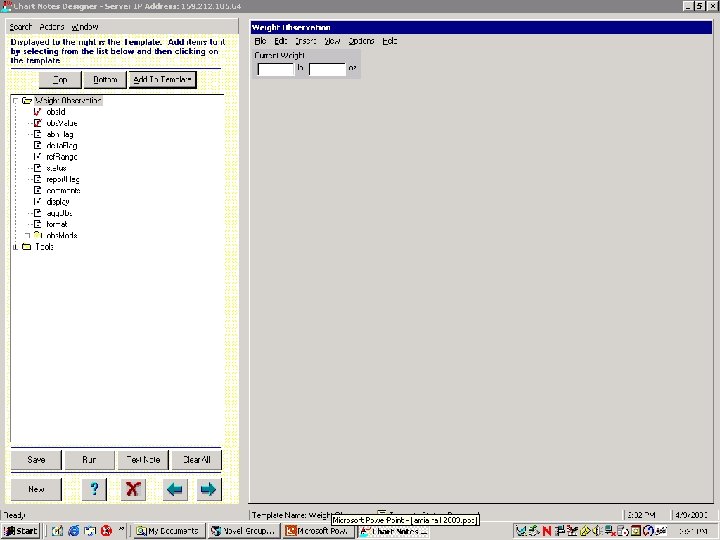The image size is (720, 540).
Task: Click the 3:02 PM status bar time
Action: pos(641,515)
